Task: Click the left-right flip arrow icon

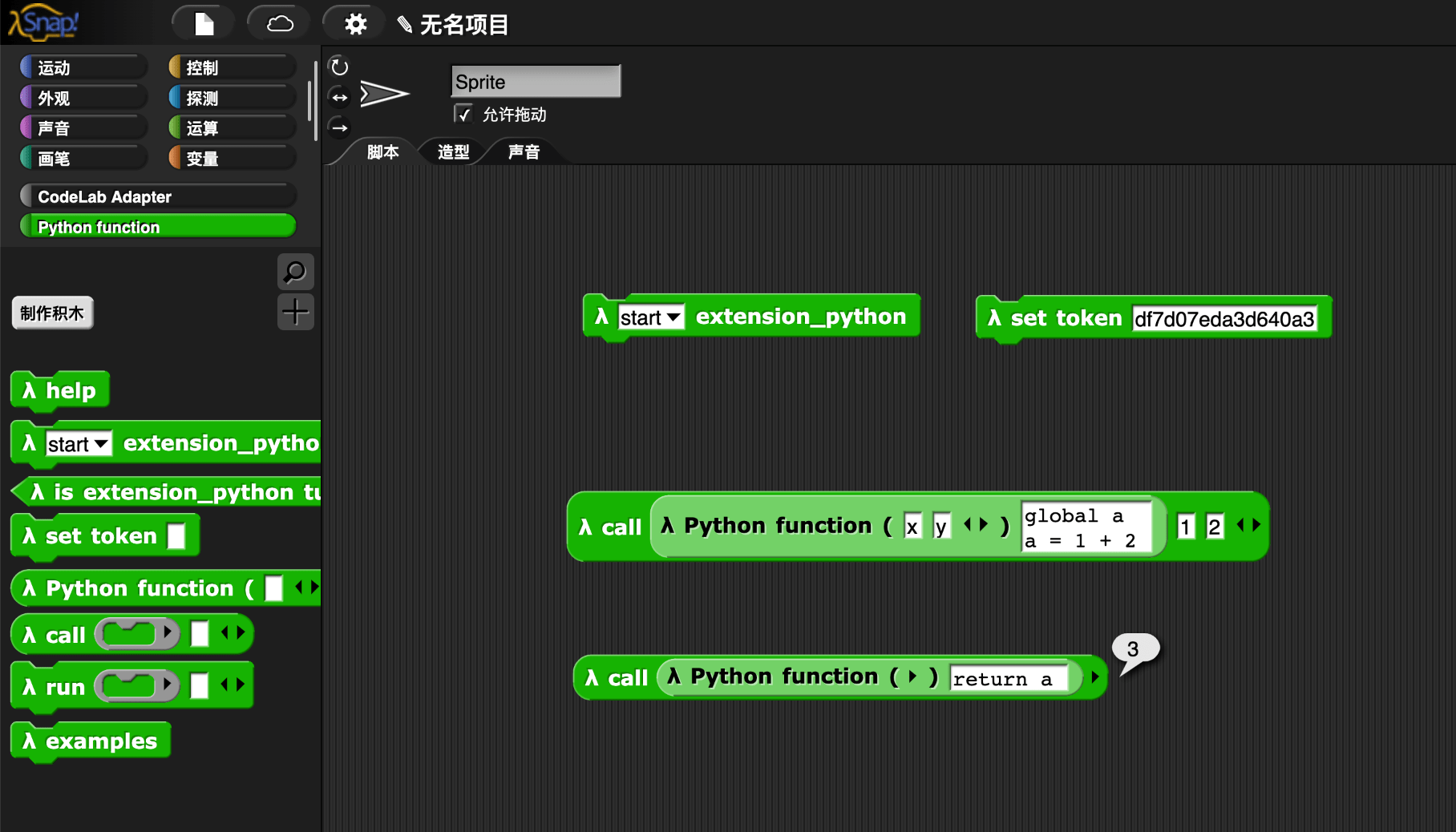Action: (339, 97)
